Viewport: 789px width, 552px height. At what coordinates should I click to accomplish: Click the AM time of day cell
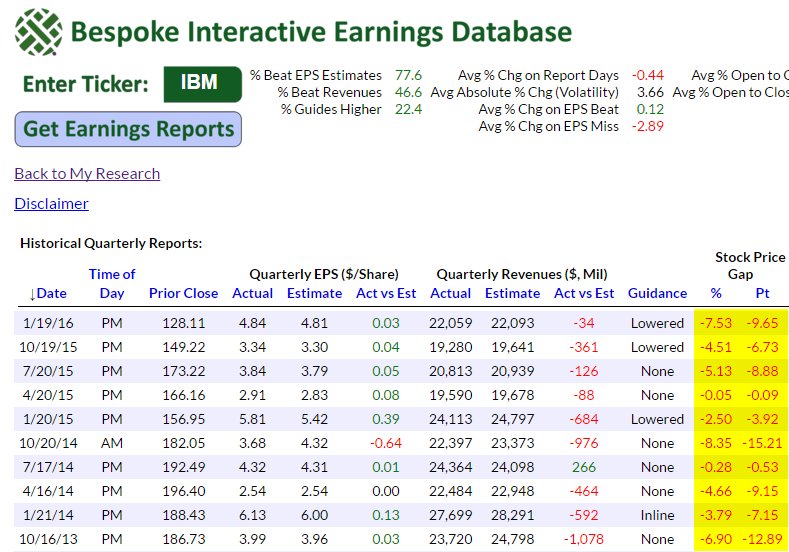(112, 443)
